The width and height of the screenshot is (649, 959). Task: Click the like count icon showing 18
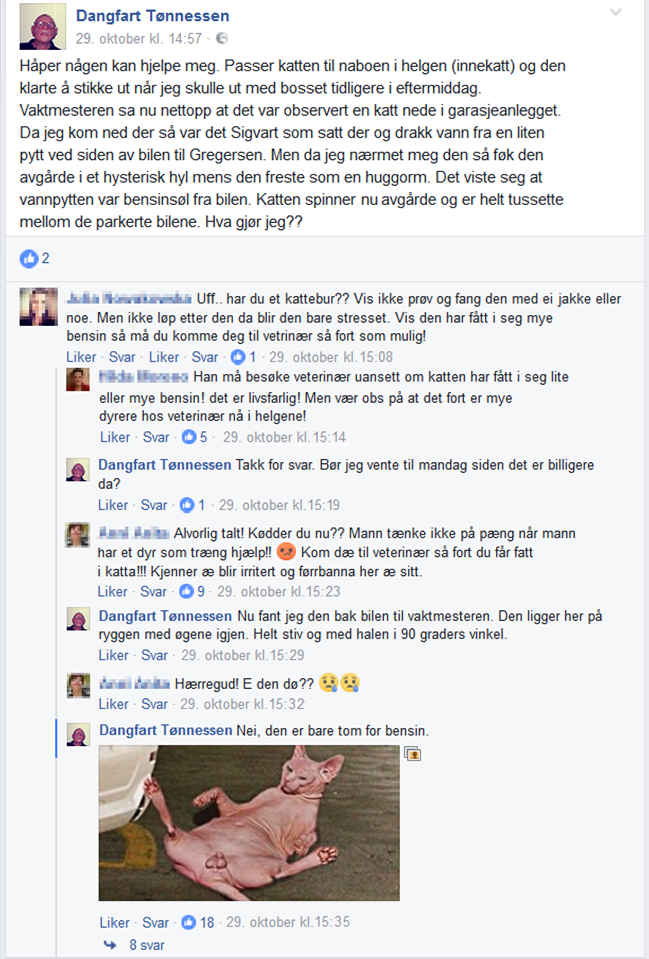click(x=189, y=922)
